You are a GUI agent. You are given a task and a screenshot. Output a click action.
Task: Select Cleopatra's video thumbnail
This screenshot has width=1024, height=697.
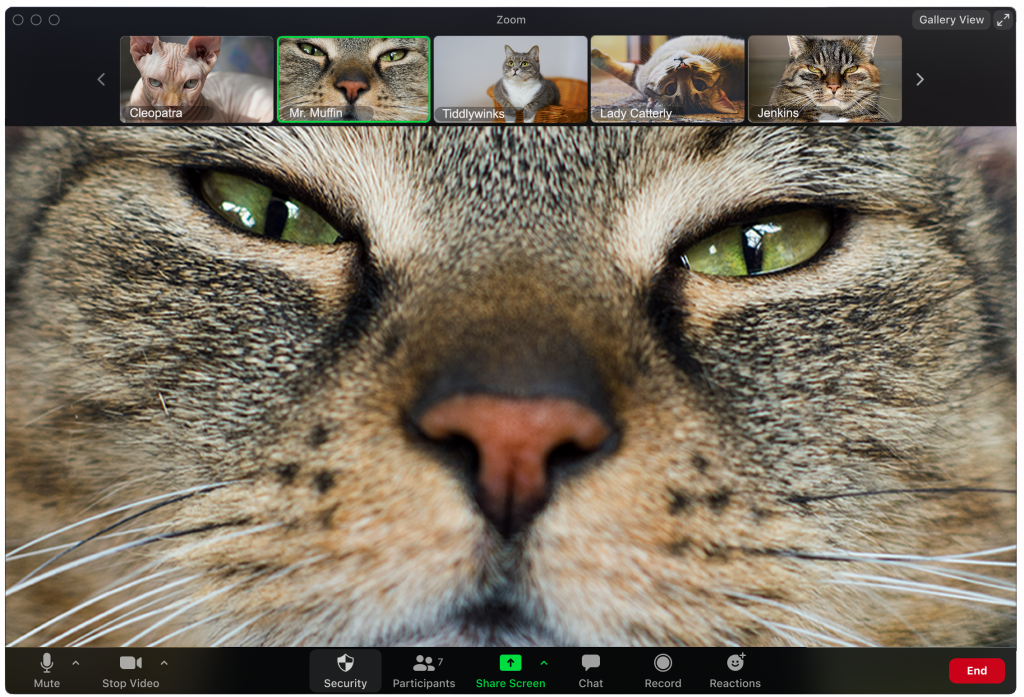[197, 79]
